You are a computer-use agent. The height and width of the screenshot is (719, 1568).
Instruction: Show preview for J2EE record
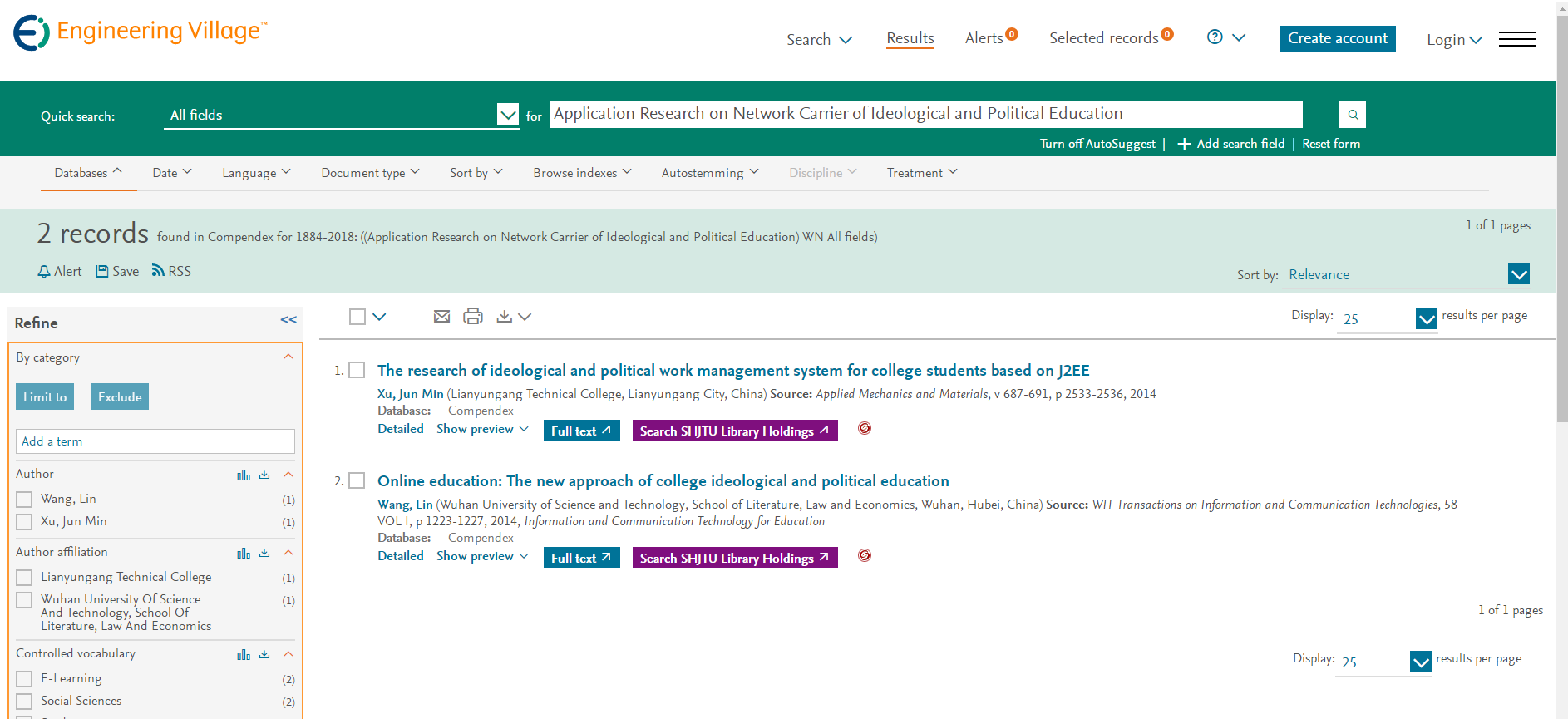click(x=482, y=430)
